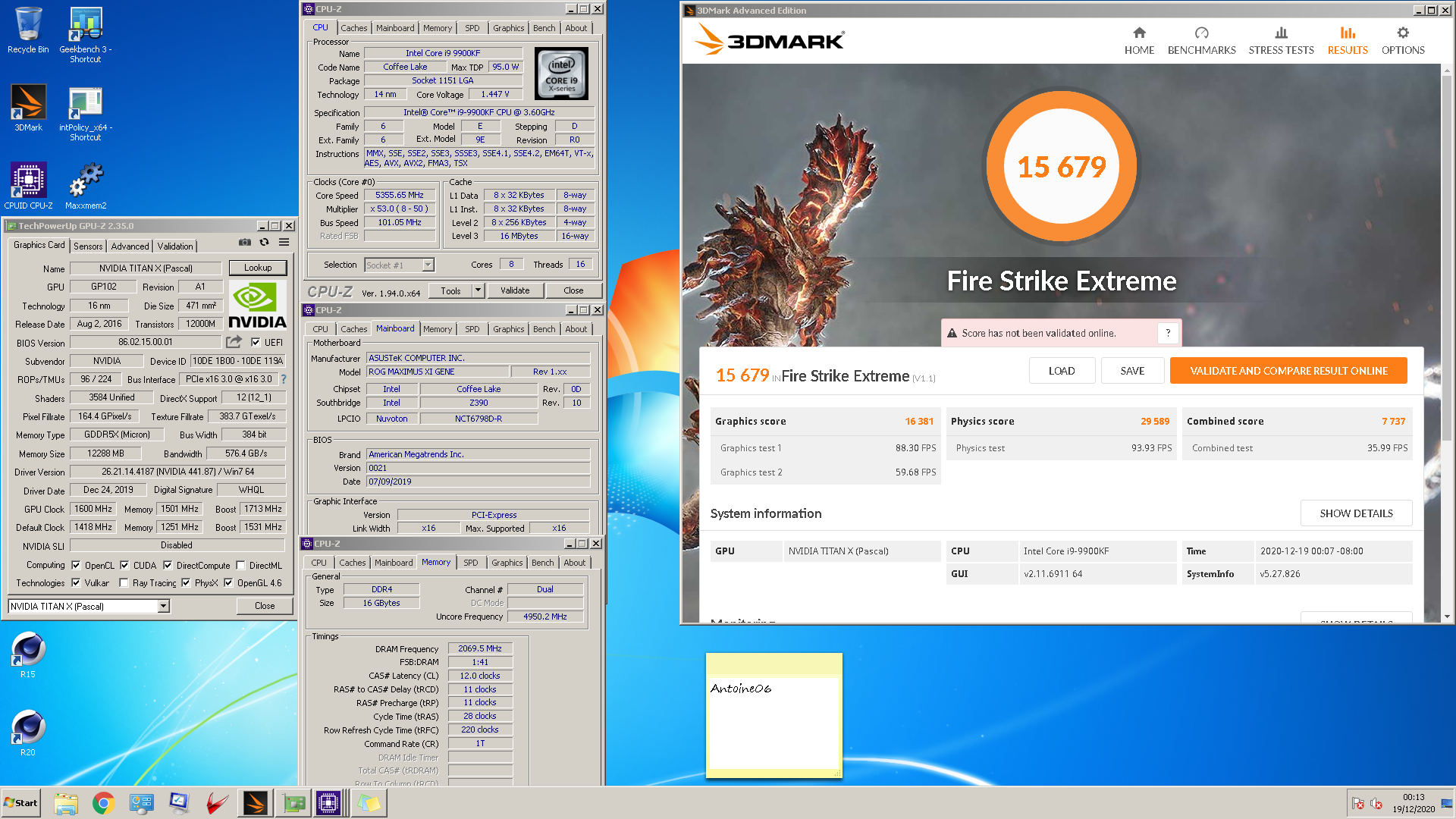Viewport: 1456px width, 819px height.
Task: Open OPTIONS in 3DMark
Action: [x=1403, y=41]
